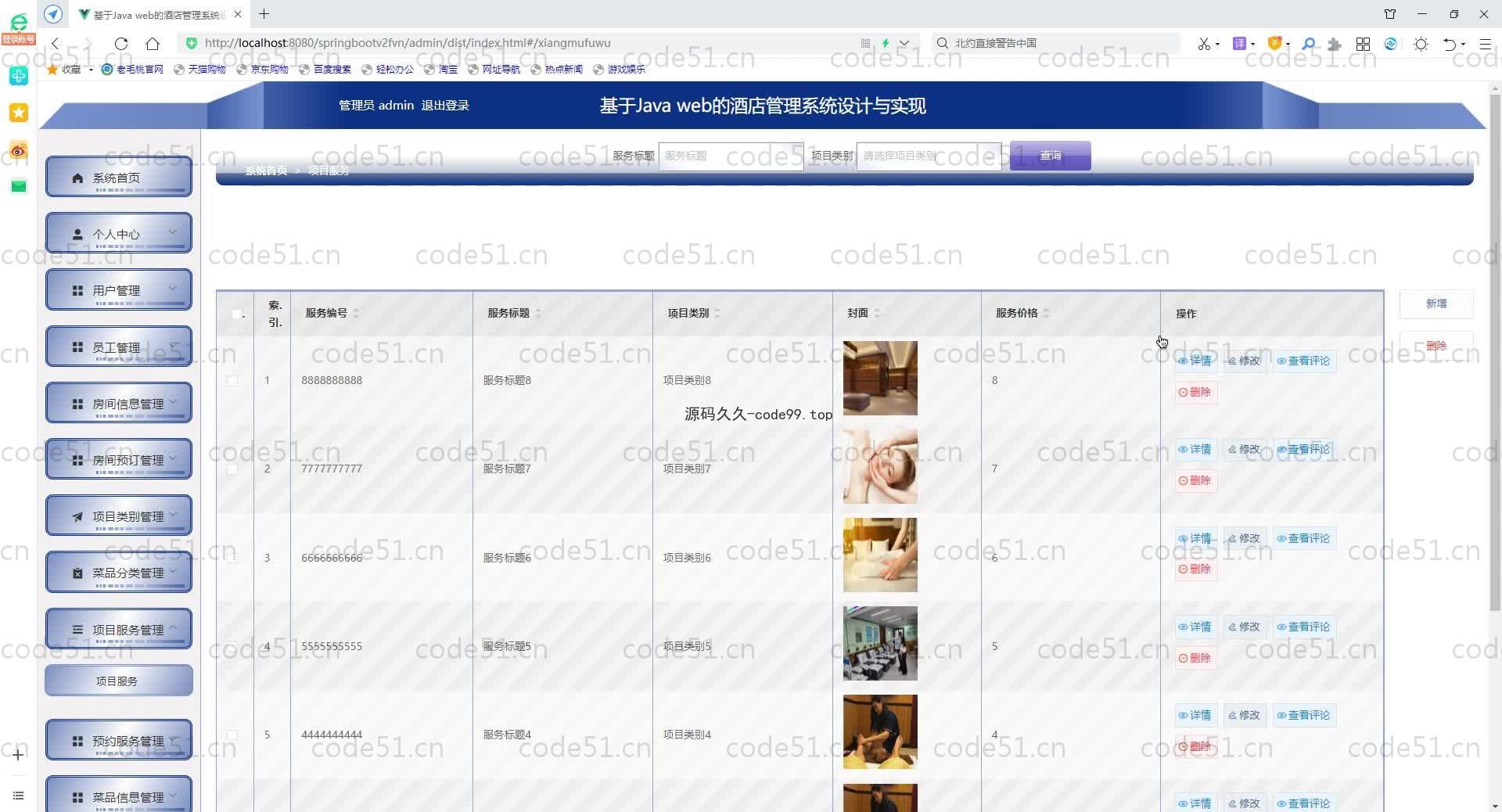Open the scissors screenshot tool
This screenshot has width=1502, height=812.
pos(1204,44)
